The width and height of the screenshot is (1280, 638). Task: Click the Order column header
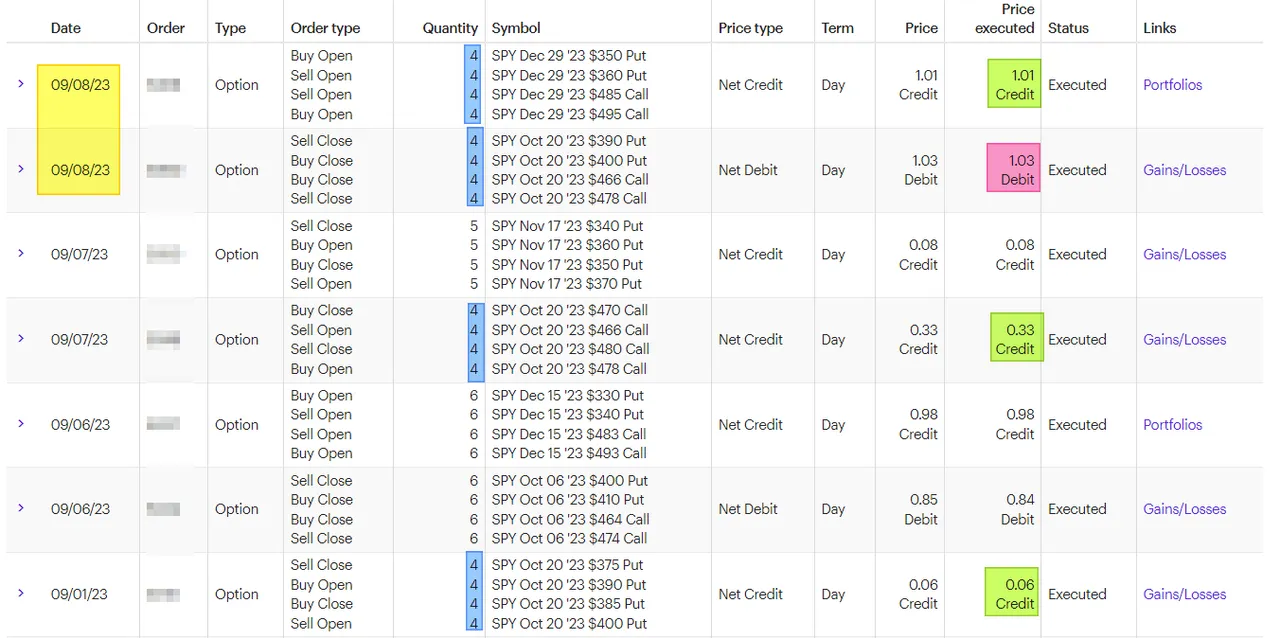pos(166,28)
